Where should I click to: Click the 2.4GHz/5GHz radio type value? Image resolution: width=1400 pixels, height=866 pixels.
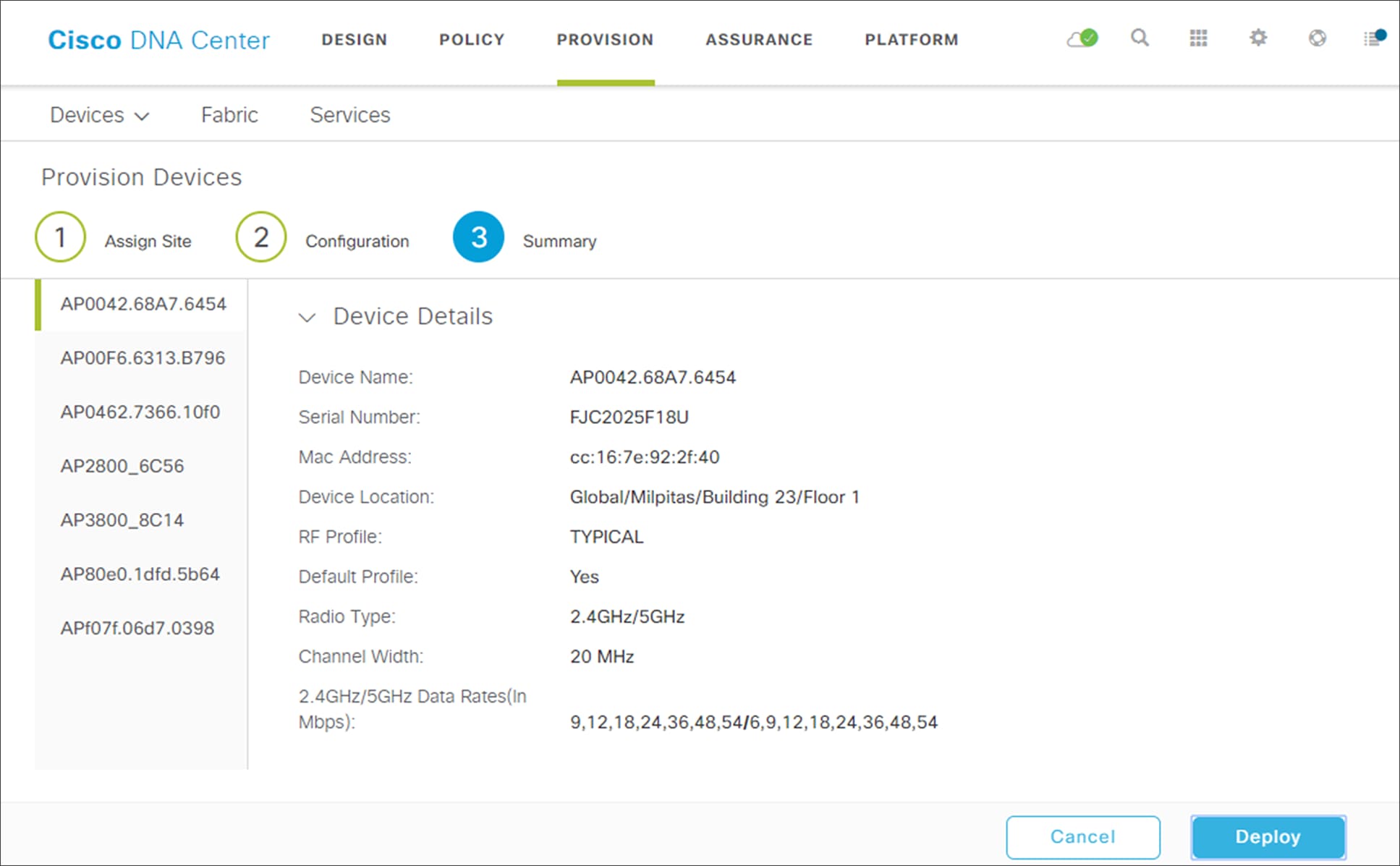(x=627, y=616)
